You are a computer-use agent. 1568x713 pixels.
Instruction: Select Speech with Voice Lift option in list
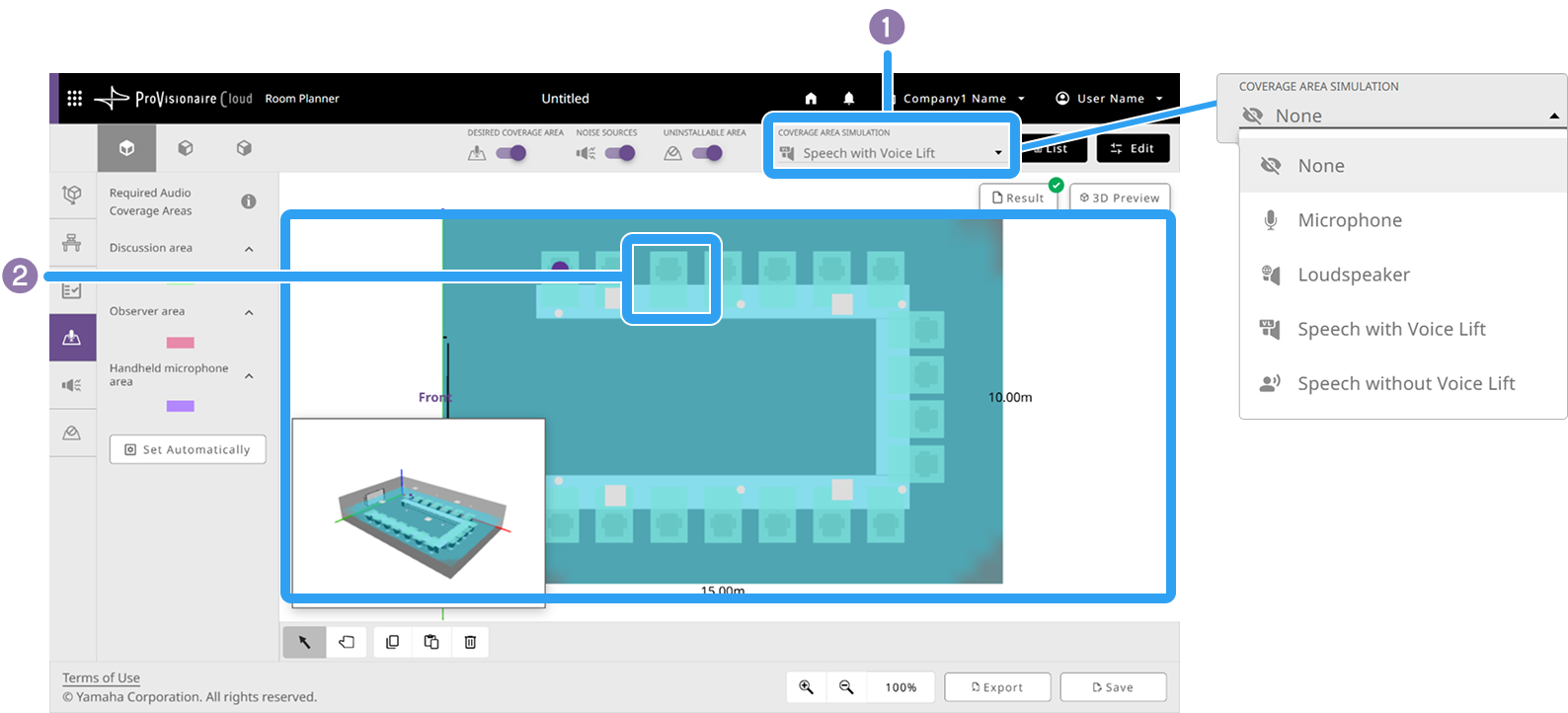[1403, 329]
